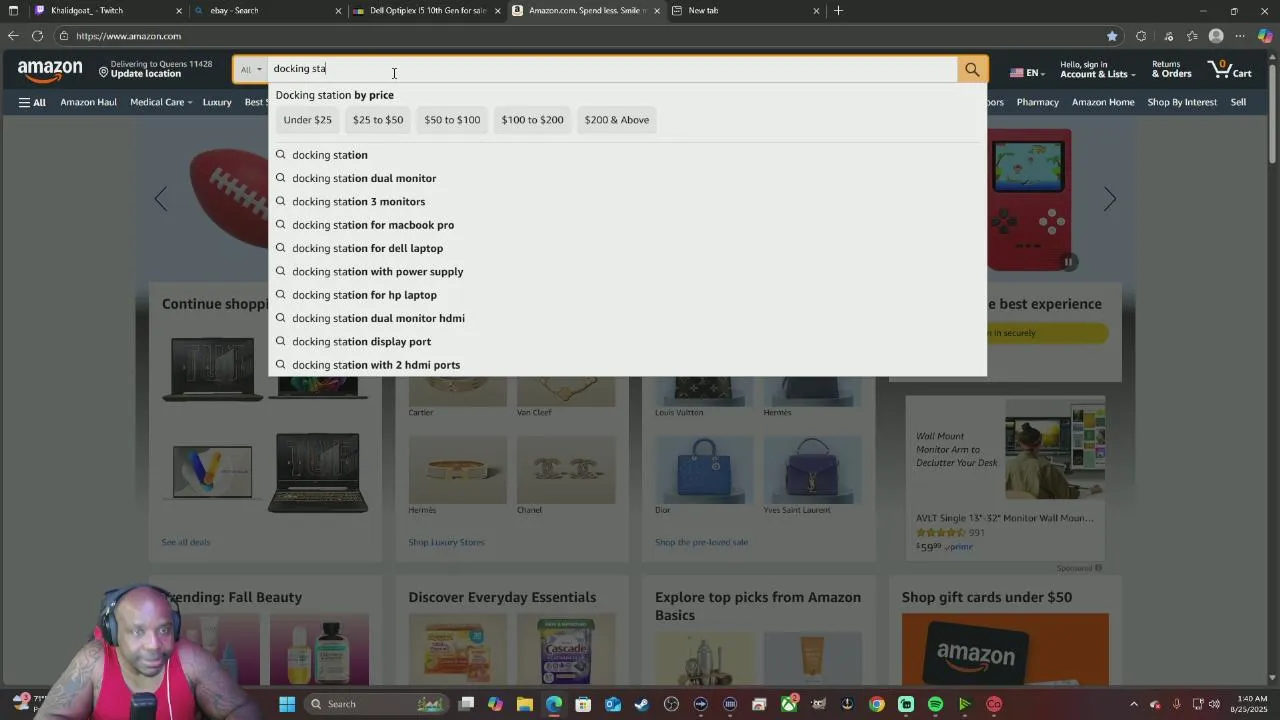Filter docking stations $50 to $100

click(452, 120)
